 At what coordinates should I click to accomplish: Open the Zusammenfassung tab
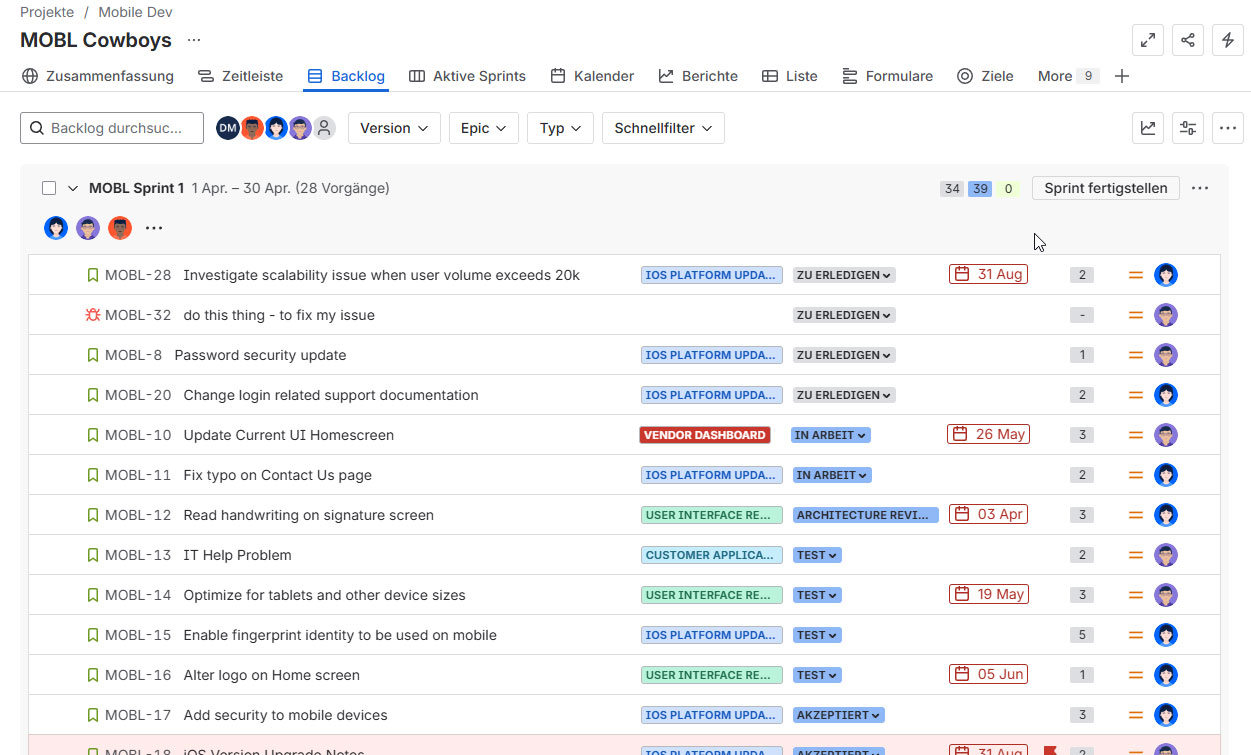click(98, 76)
